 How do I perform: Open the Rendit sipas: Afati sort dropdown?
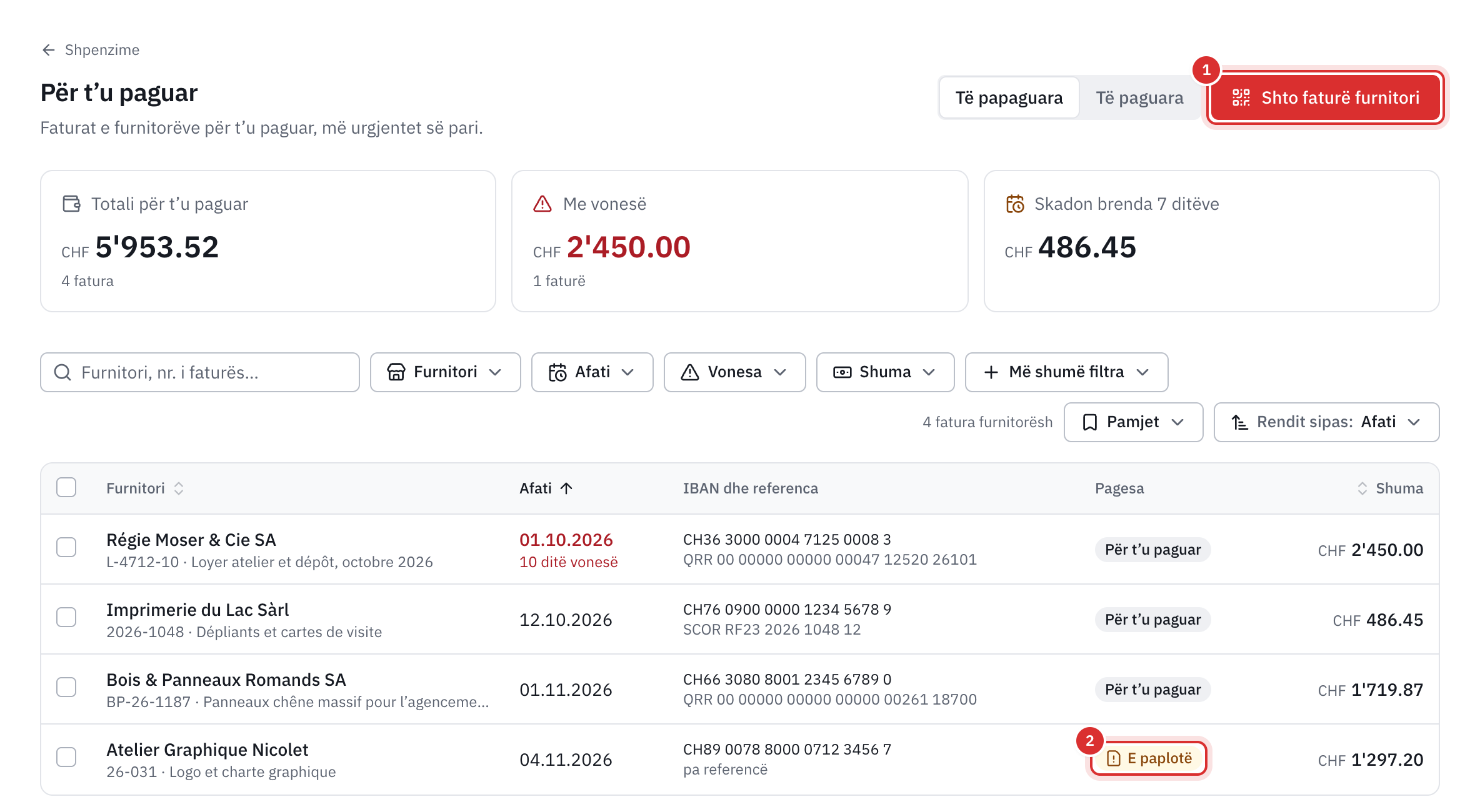[1326, 422]
